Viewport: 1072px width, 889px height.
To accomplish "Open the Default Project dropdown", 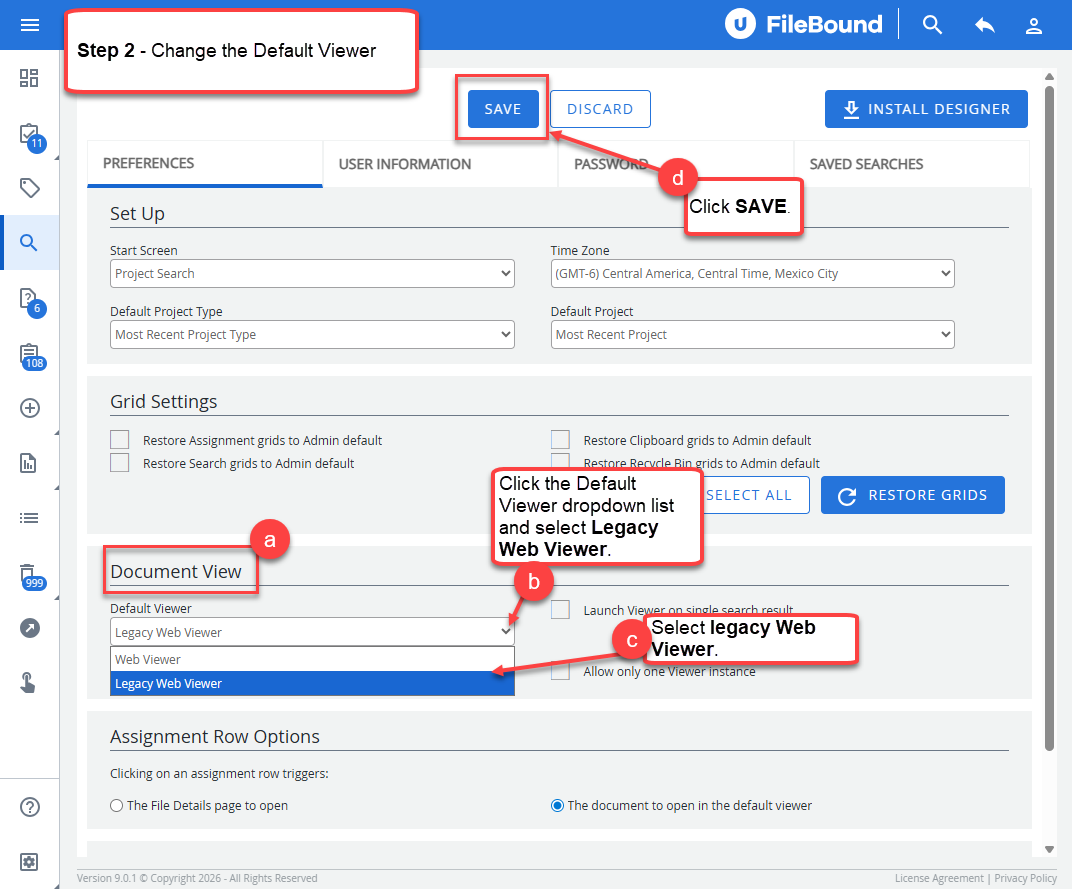I will pyautogui.click(x=753, y=334).
